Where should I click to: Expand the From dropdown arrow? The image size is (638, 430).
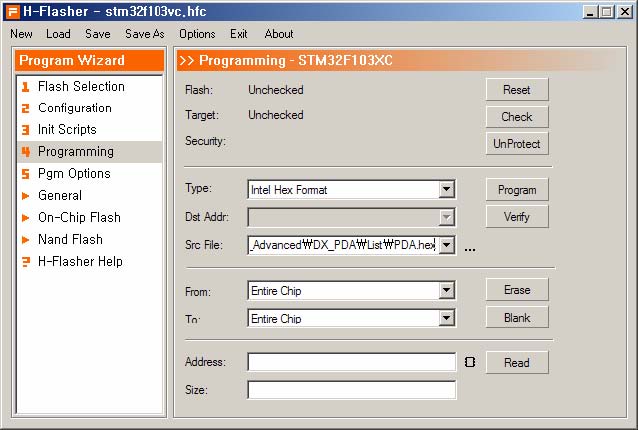[446, 290]
